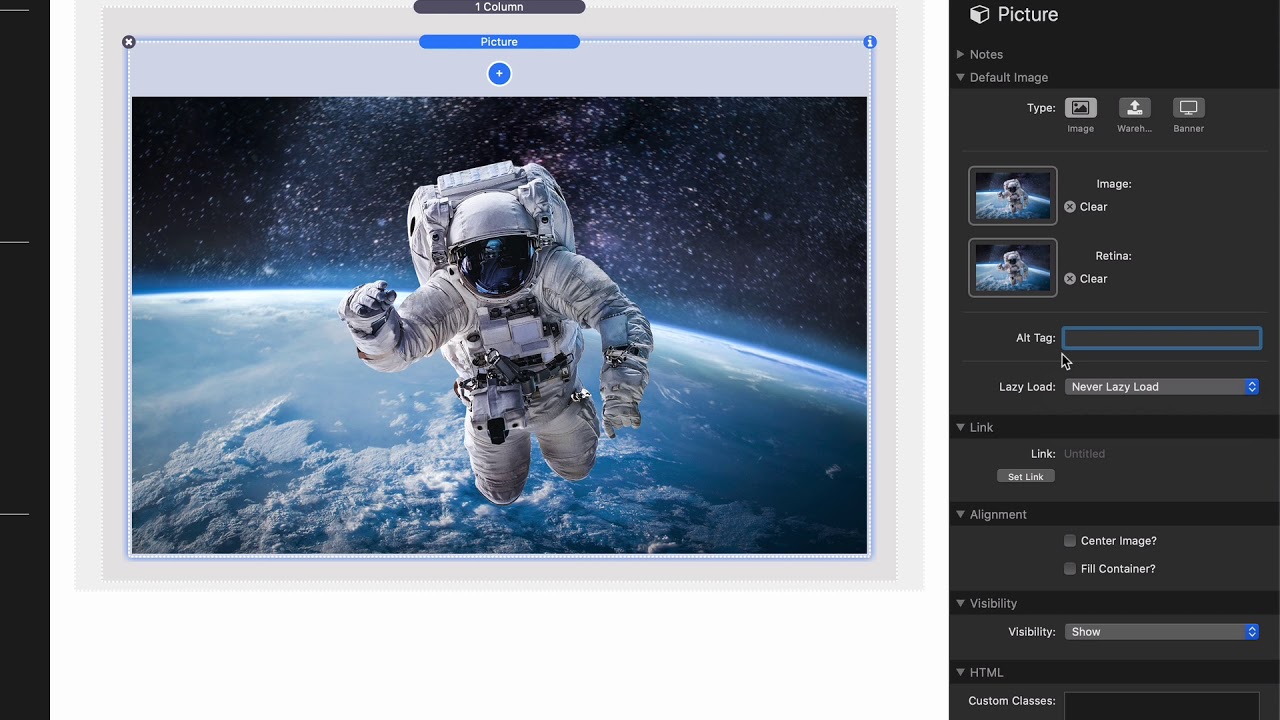Click the Picture cube icon in inspector header
This screenshot has width=1280, height=720.
[980, 14]
